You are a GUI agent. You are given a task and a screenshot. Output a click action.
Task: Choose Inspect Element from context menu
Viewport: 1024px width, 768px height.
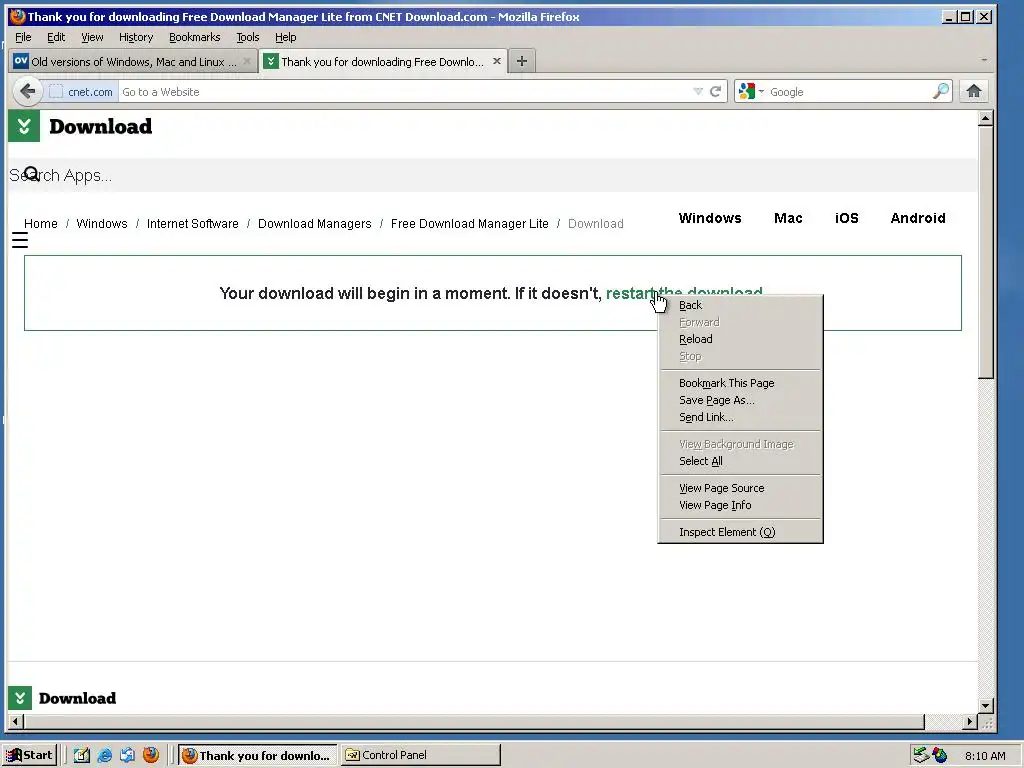click(740, 532)
